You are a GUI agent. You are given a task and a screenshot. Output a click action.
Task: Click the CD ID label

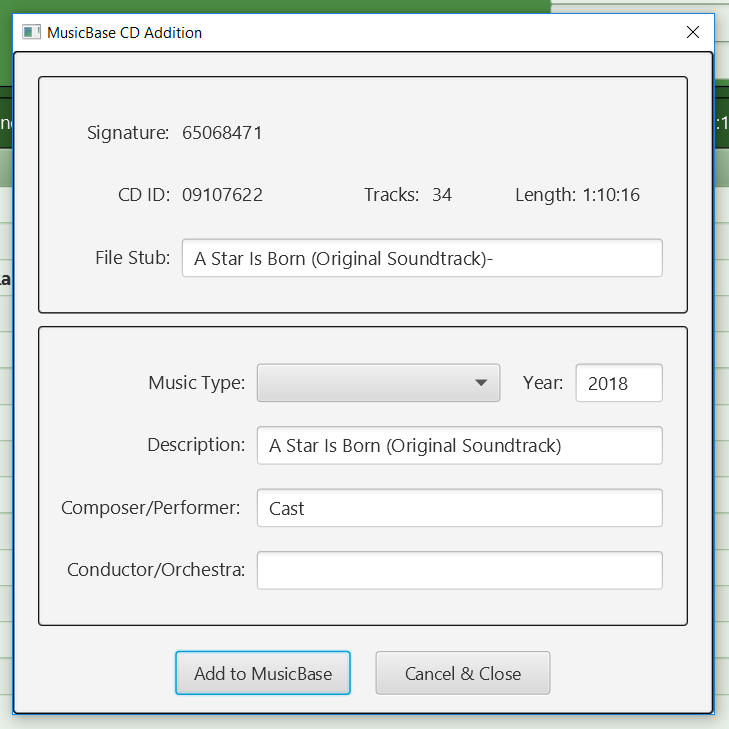pos(144,195)
